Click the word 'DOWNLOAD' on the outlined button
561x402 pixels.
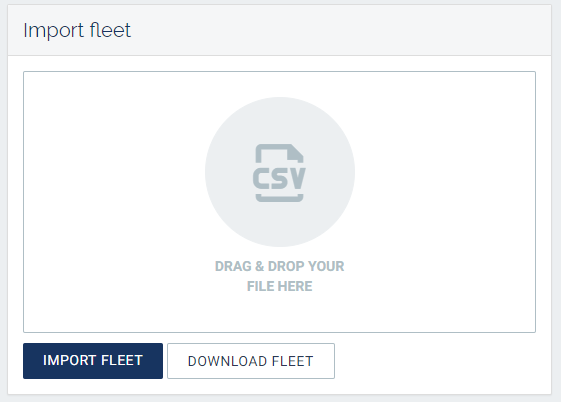[x=227, y=361]
